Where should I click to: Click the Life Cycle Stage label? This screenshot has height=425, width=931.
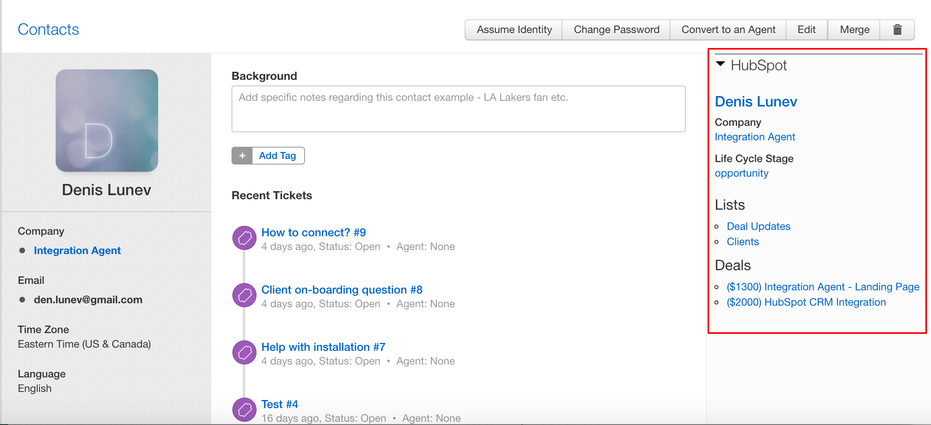(754, 158)
